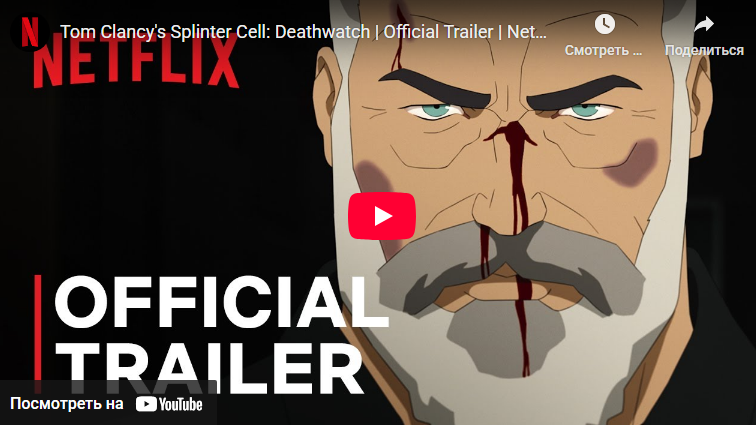Click the red N on the channel avatar
Image resolution: width=756 pixels, height=425 pixels.
(x=30, y=32)
